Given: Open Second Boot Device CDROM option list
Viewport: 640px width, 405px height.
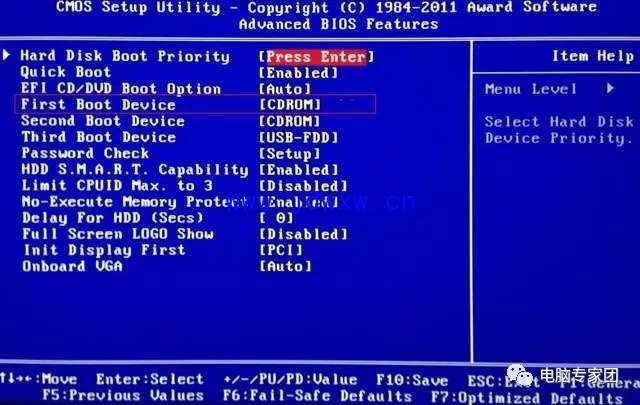Looking at the screenshot, I should pos(290,121).
